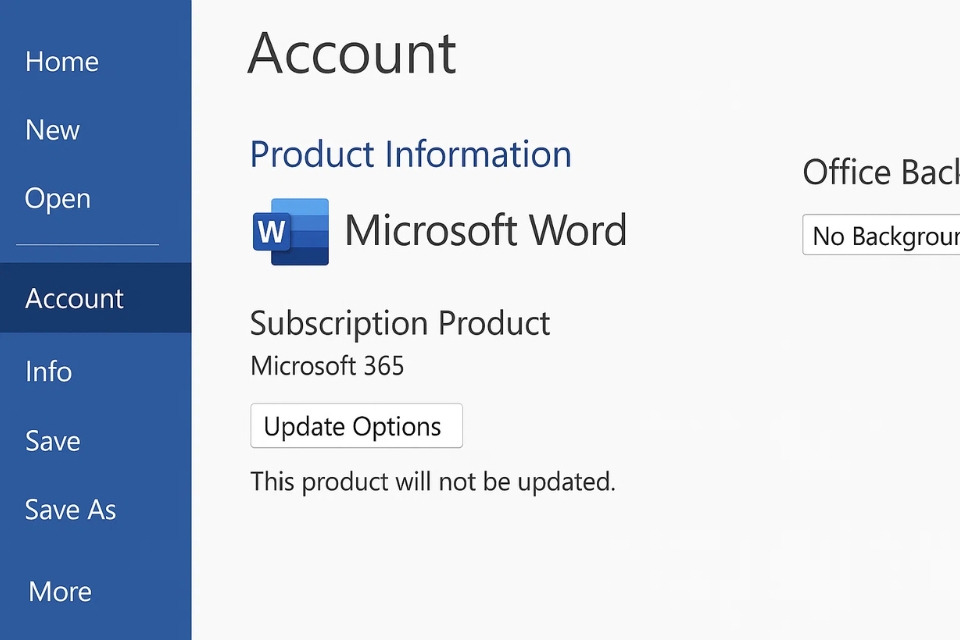960x640 pixels.
Task: Click the Microsoft Word product name text
Action: click(485, 231)
